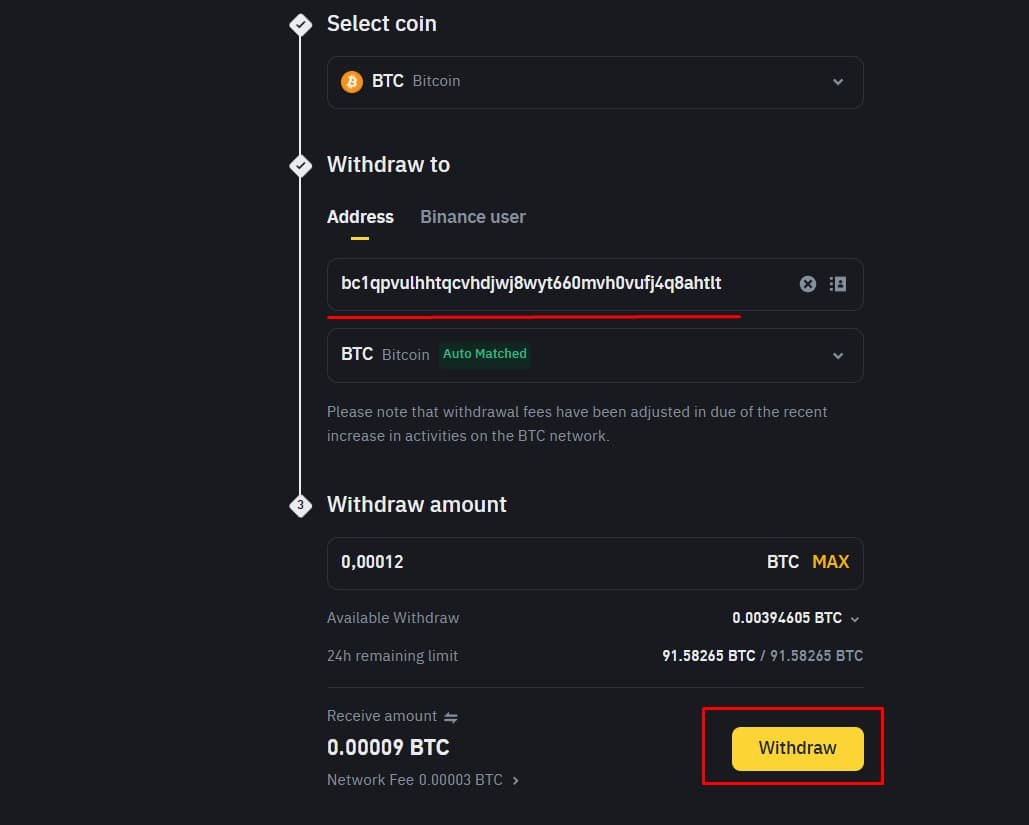Click the Select coin step checkmark
This screenshot has width=1029, height=825.
(300, 24)
